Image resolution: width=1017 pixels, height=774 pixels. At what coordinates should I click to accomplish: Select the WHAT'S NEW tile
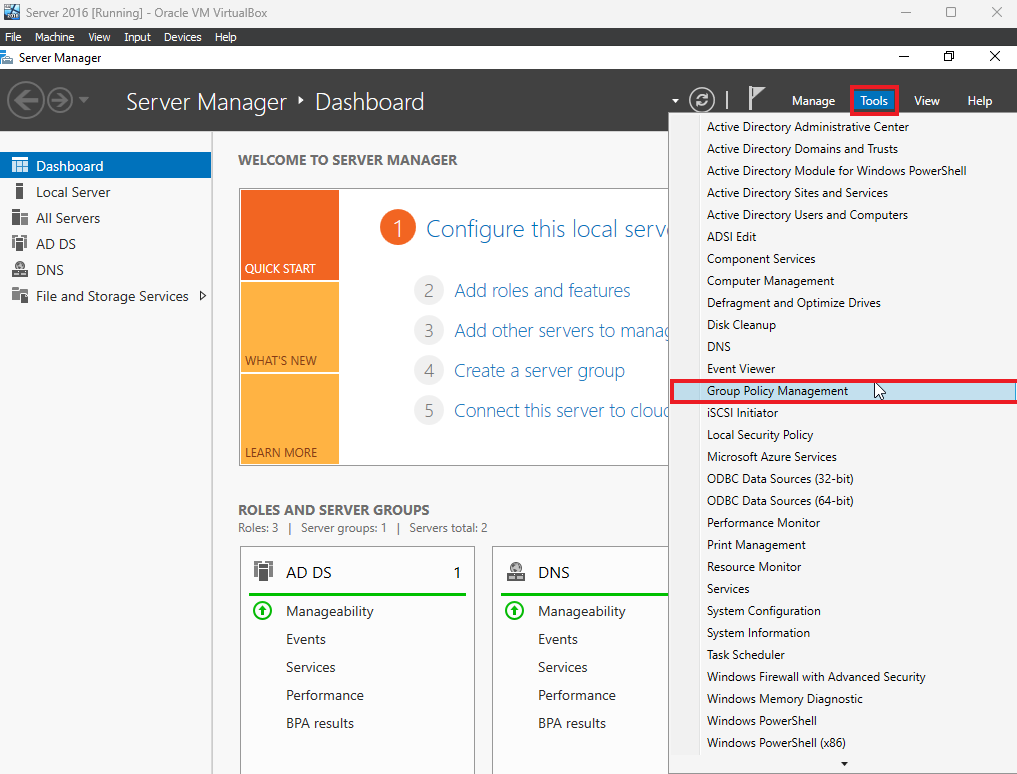point(290,327)
